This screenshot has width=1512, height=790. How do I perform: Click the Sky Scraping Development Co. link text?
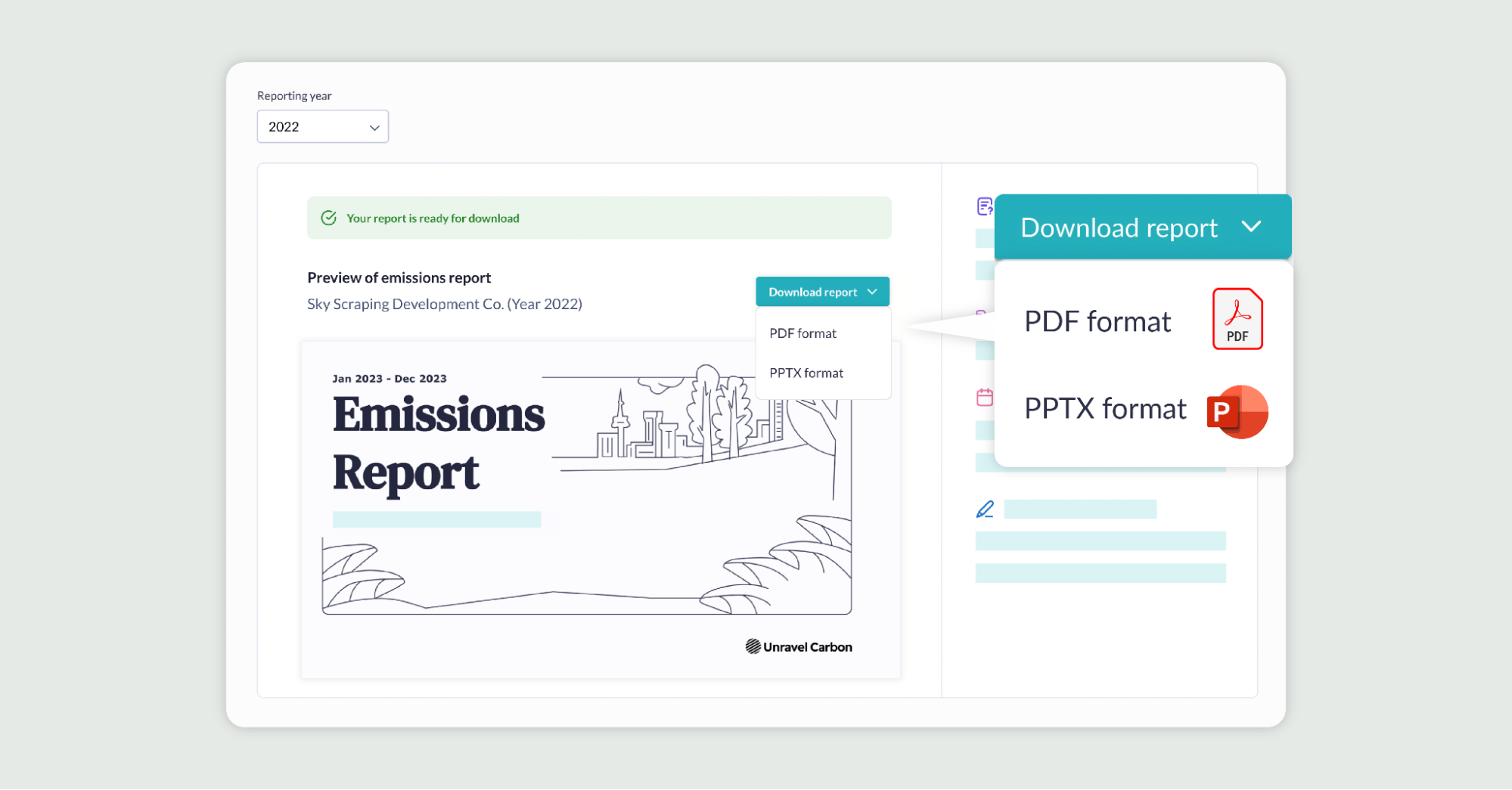[445, 304]
